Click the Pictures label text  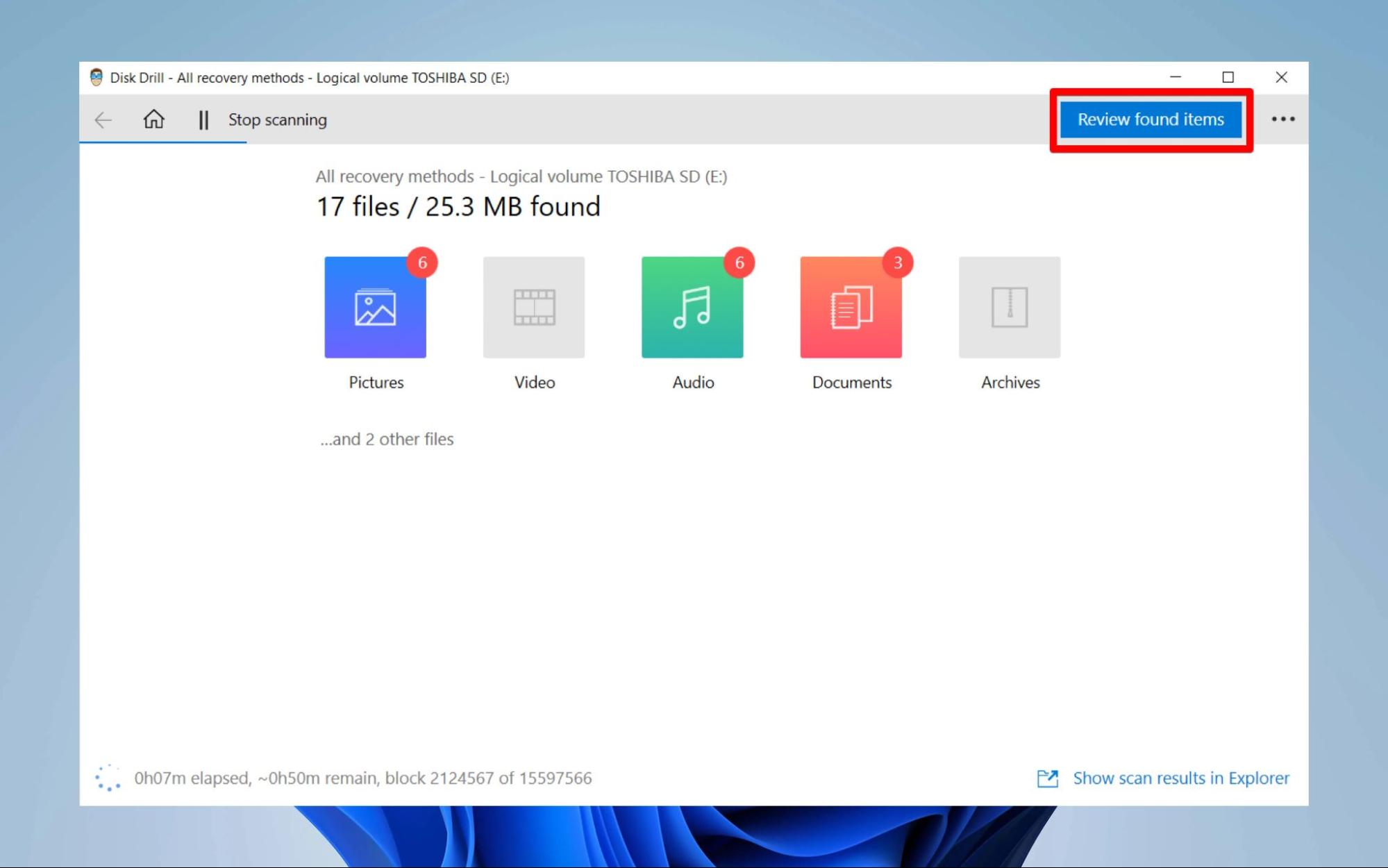point(376,383)
